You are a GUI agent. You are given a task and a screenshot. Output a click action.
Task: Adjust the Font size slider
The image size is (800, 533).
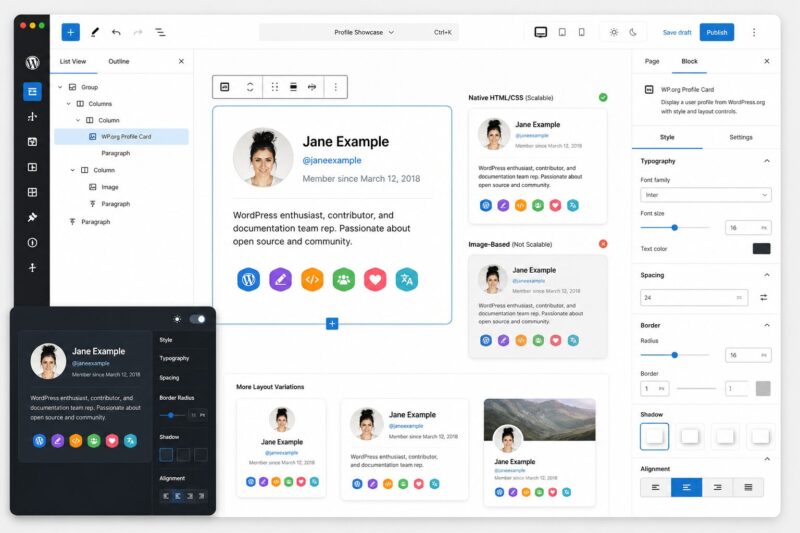pos(674,227)
